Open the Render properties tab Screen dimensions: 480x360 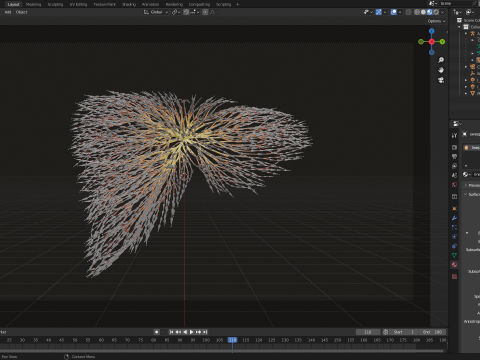454,147
